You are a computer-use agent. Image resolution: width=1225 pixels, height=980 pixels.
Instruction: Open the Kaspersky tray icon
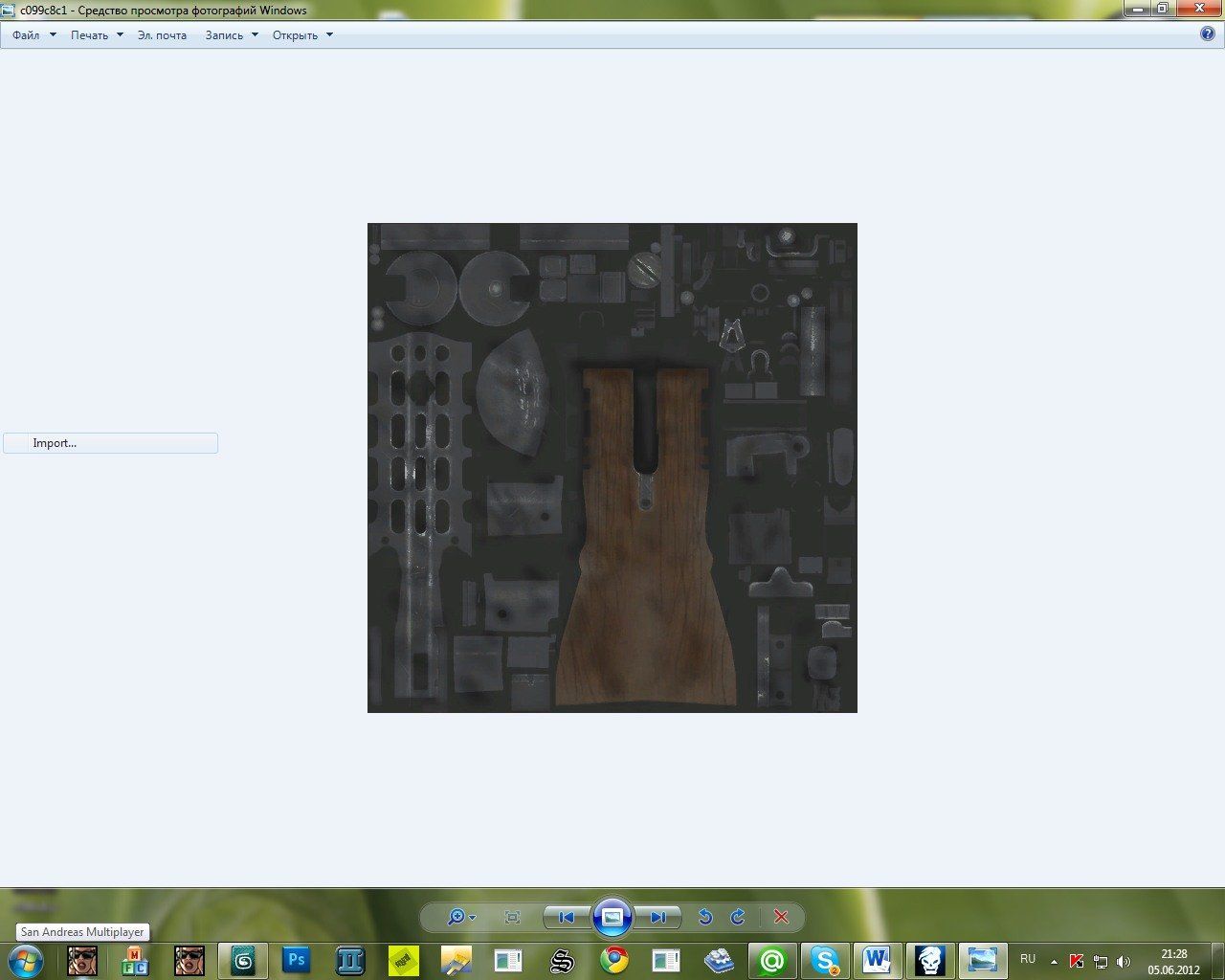1077,961
